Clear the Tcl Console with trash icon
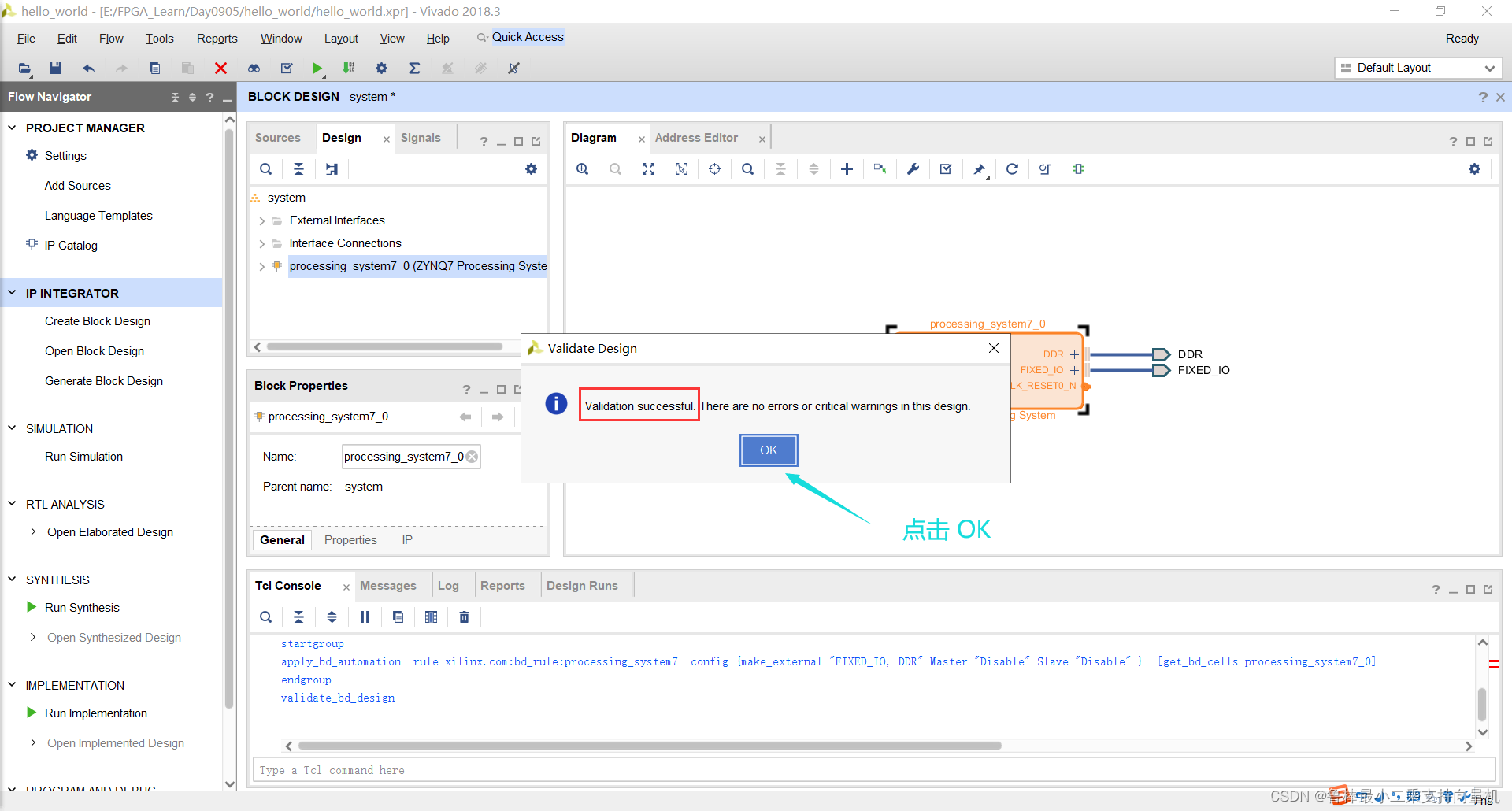1512x811 pixels. pos(464,617)
